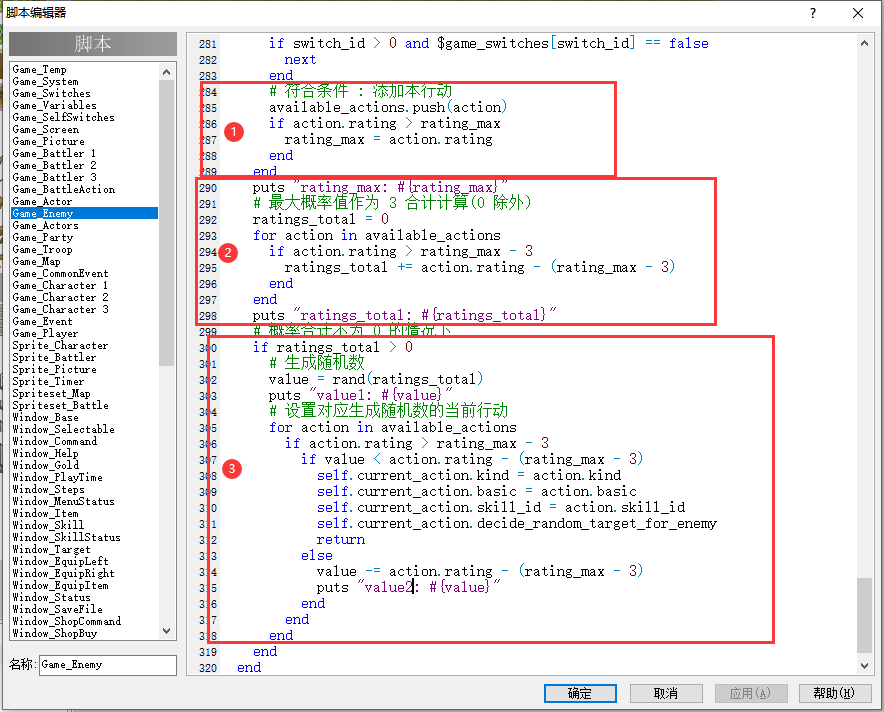
Task: Click code line 'ratings_total = 0'
Action: pyautogui.click(x=321, y=219)
